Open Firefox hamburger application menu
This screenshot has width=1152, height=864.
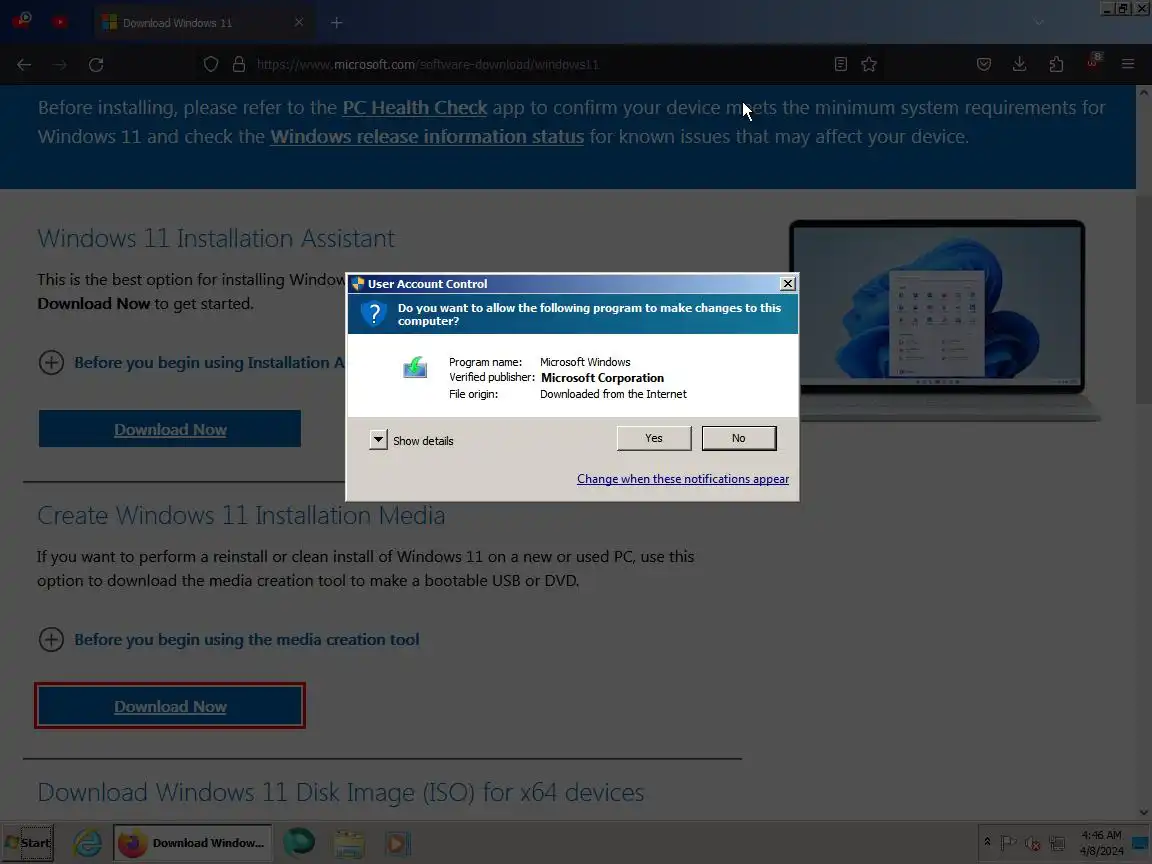pyautogui.click(x=1128, y=65)
